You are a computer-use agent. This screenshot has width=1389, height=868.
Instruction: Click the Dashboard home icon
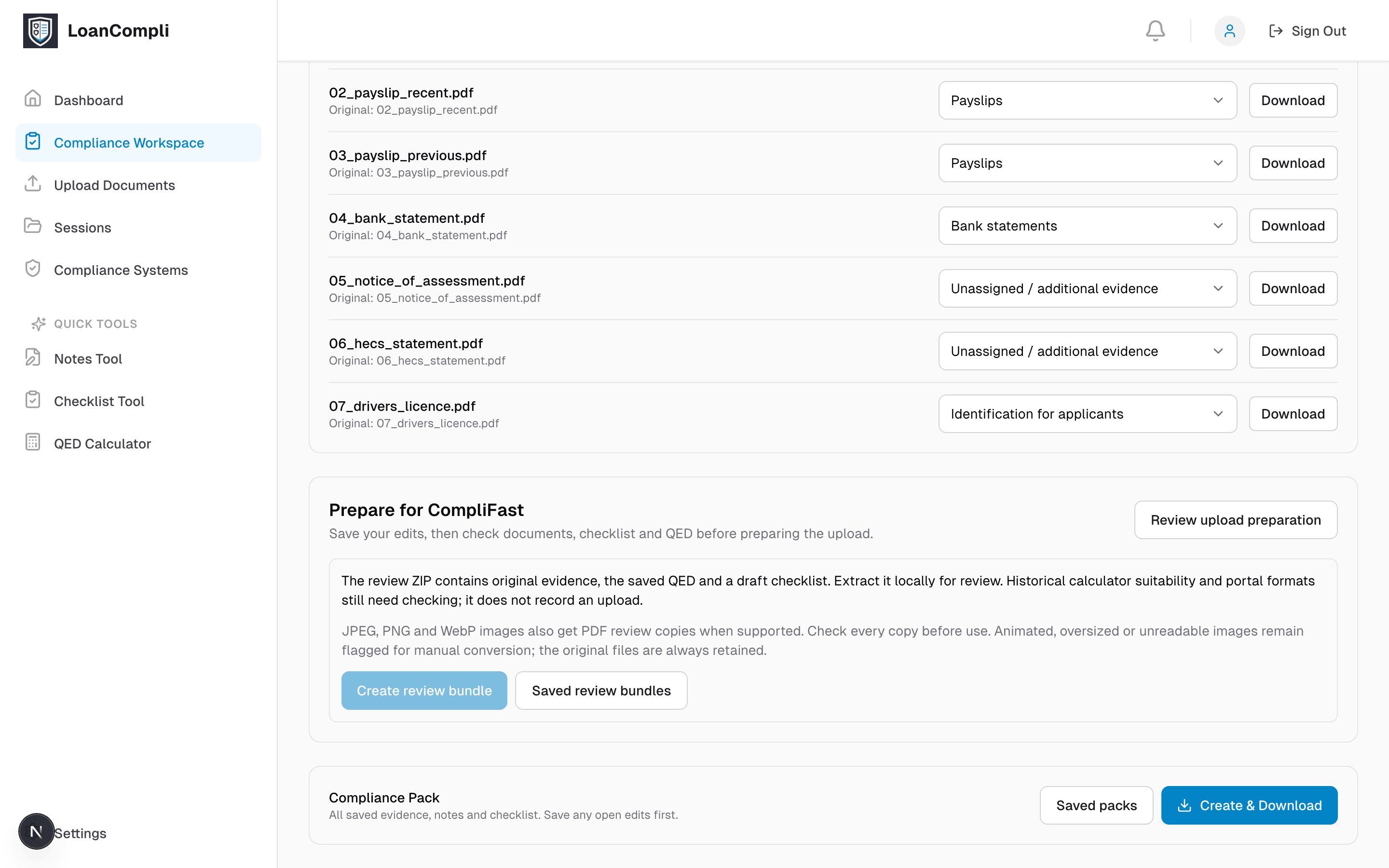pos(33,99)
